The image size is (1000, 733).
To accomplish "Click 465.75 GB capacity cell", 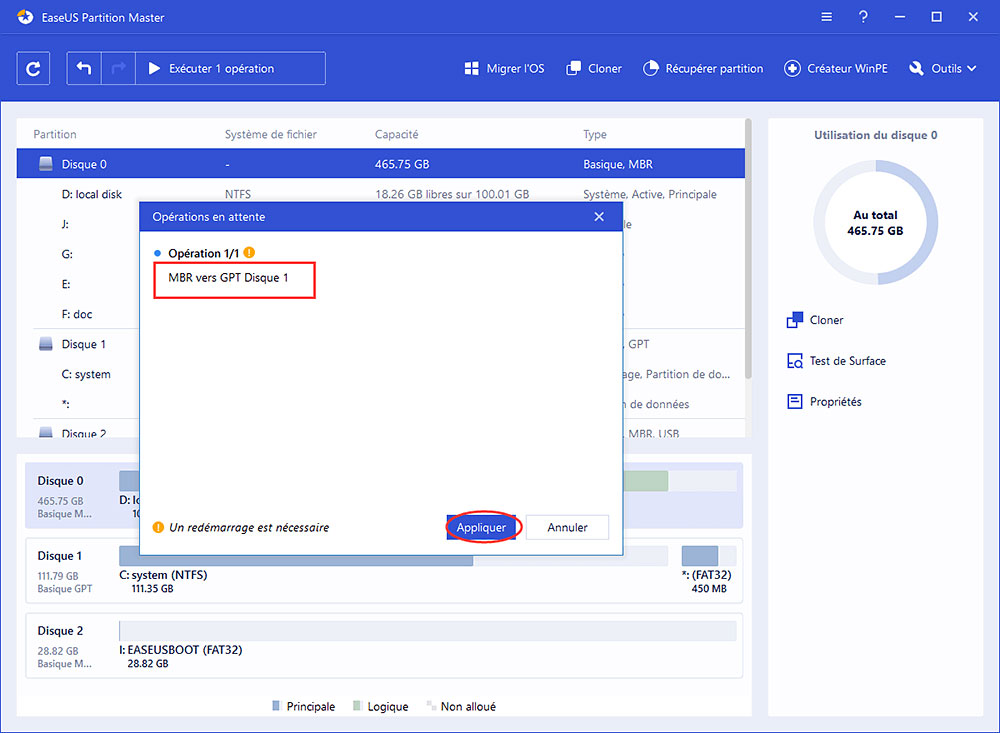I will (x=402, y=164).
